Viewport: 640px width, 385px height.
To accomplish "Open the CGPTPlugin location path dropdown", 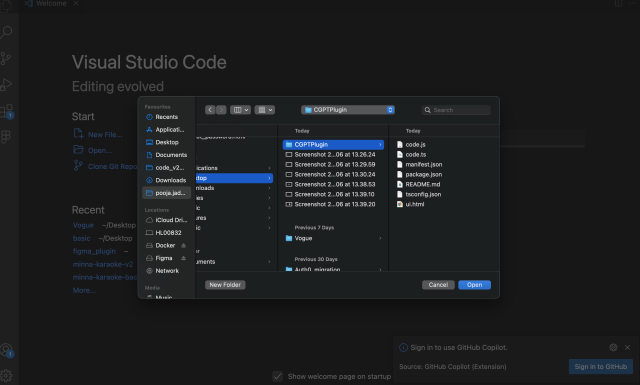I will (x=348, y=110).
